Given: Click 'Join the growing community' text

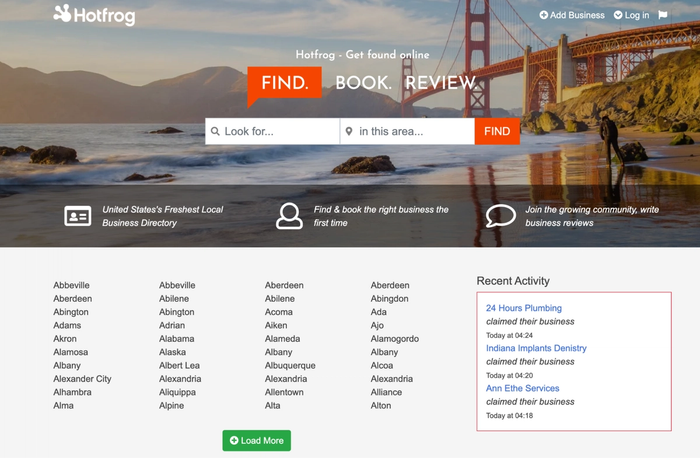Looking at the screenshot, I should (x=592, y=216).
